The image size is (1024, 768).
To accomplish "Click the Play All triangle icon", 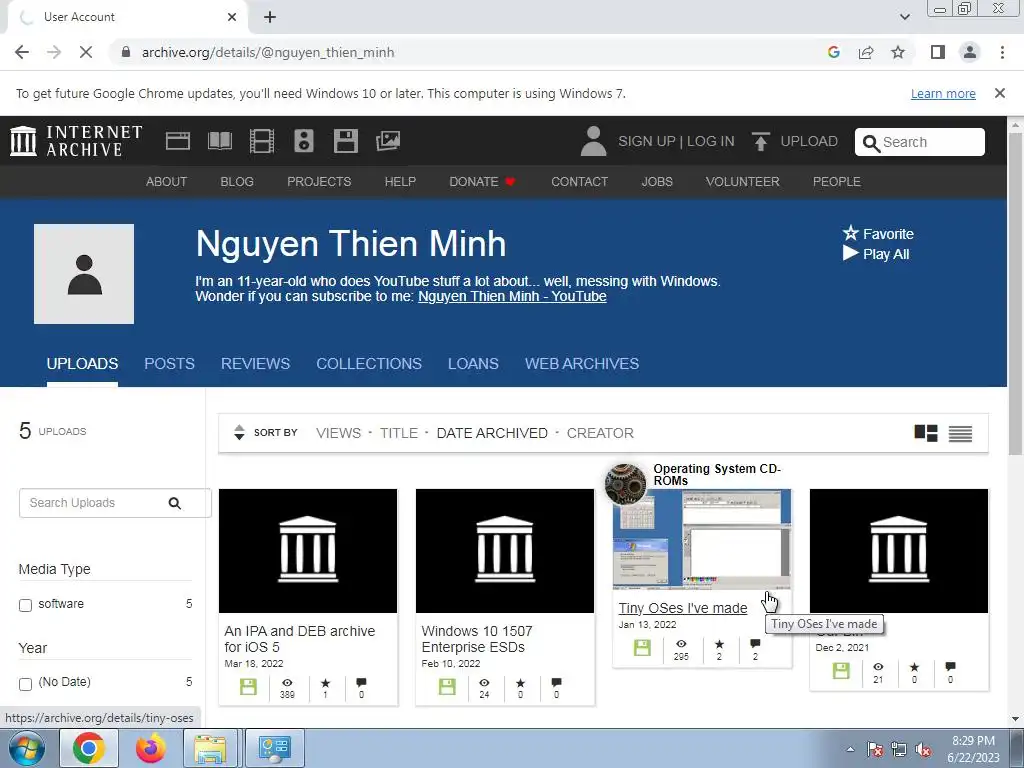I will pyautogui.click(x=850, y=253).
